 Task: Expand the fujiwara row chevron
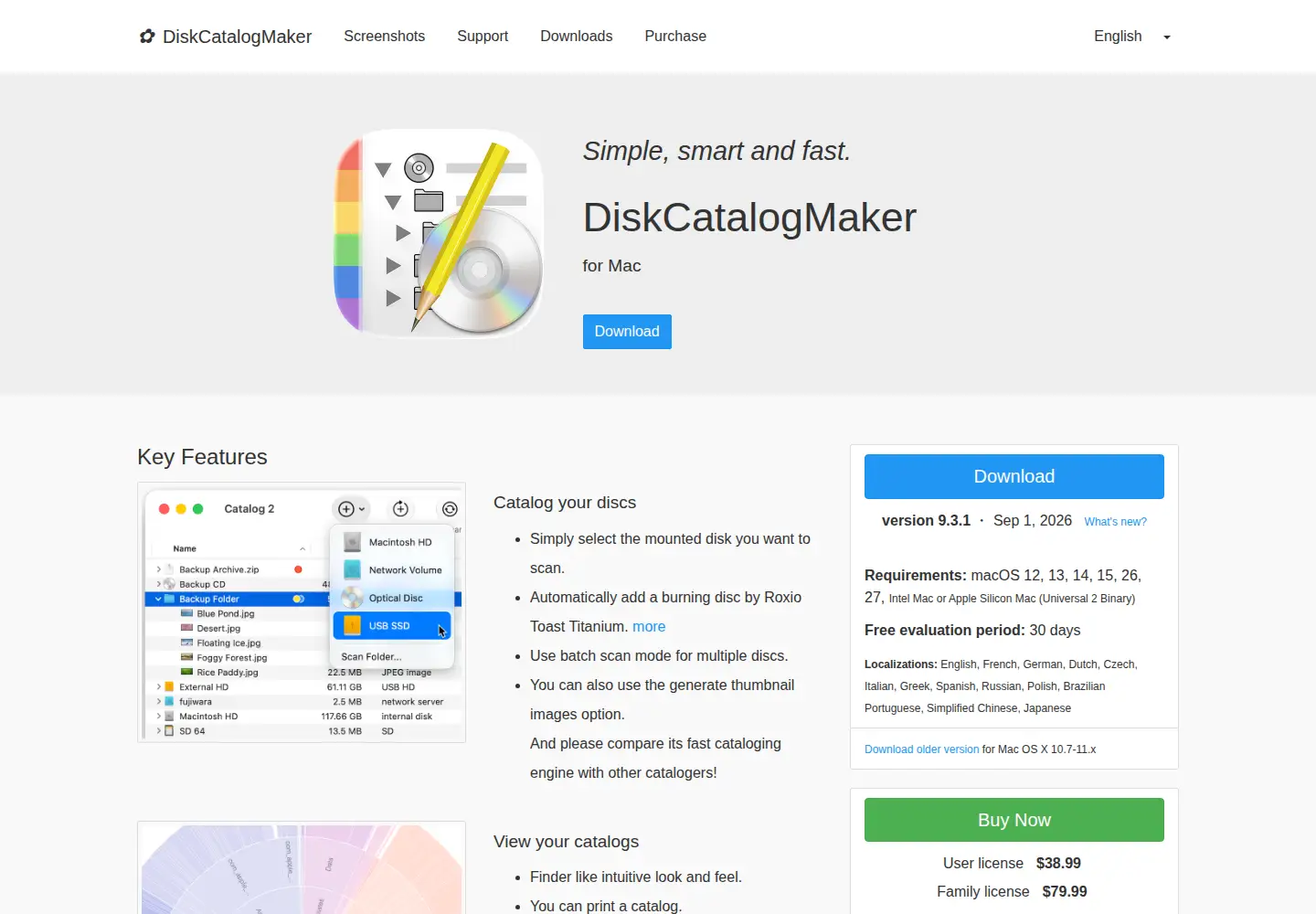(159, 702)
